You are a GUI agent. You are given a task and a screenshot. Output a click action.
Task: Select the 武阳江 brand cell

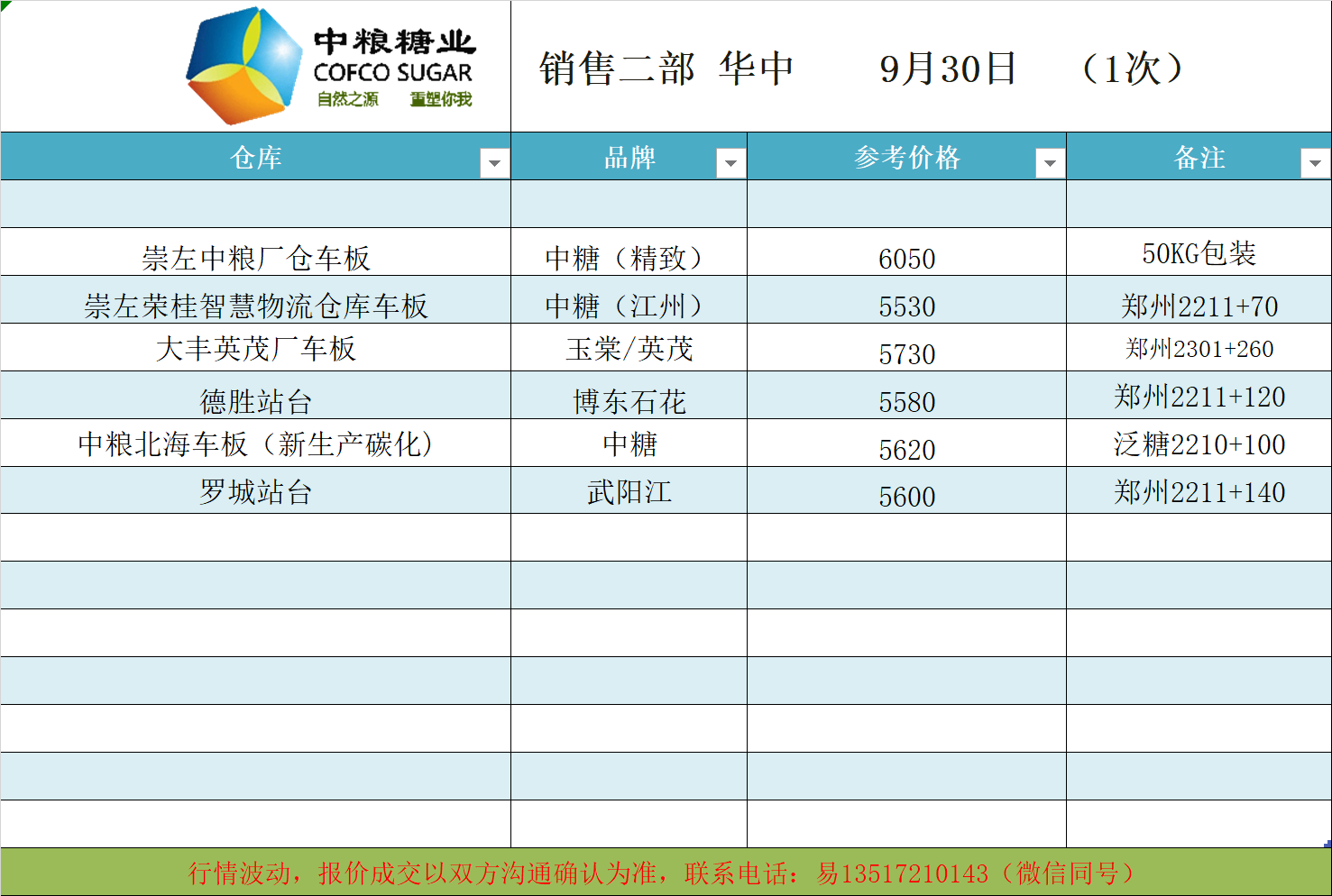tap(629, 491)
